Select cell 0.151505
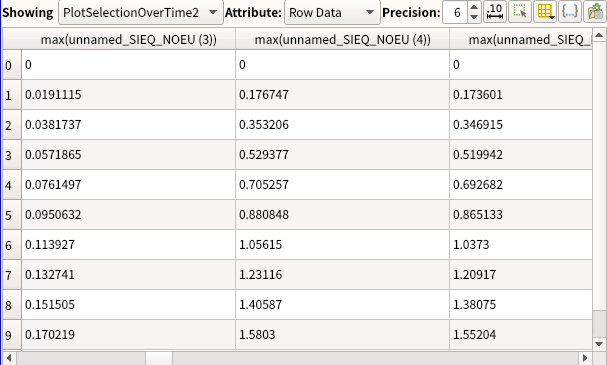607x365 pixels. (x=129, y=305)
